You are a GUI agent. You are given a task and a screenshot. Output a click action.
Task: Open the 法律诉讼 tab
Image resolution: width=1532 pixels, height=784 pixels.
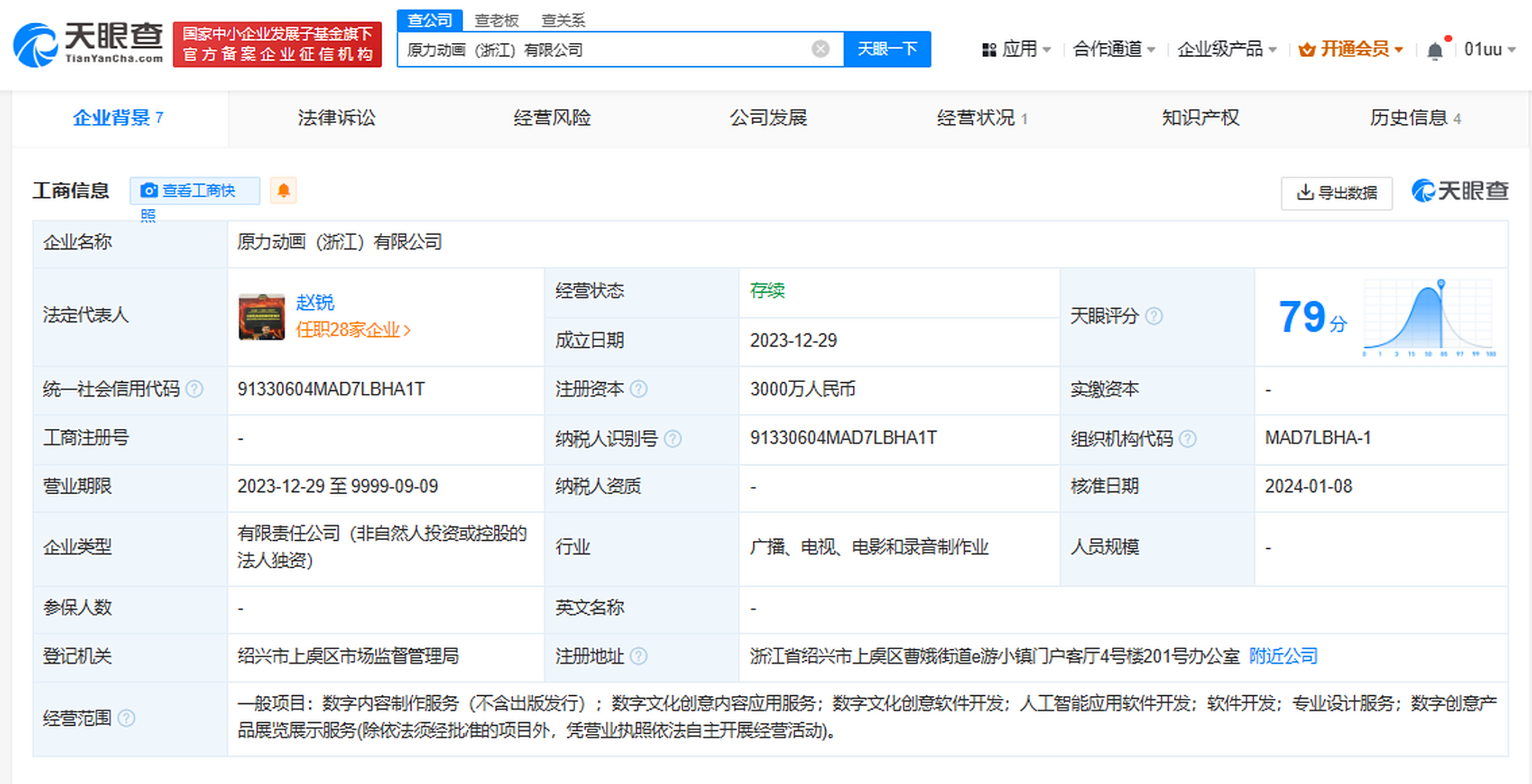pyautogui.click(x=336, y=118)
